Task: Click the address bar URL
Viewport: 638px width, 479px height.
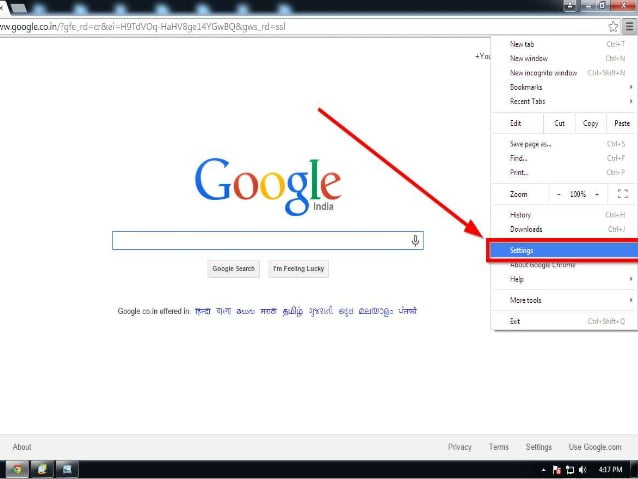Action: [x=142, y=27]
